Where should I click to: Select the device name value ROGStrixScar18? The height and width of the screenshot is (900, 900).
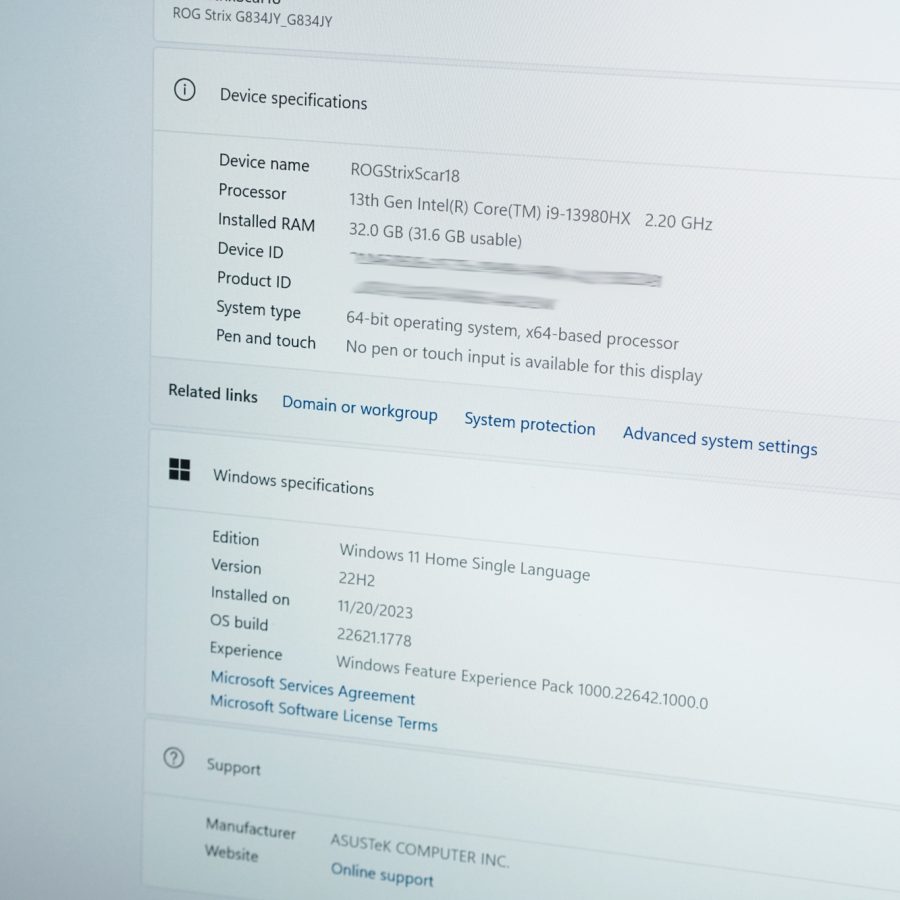pos(405,172)
